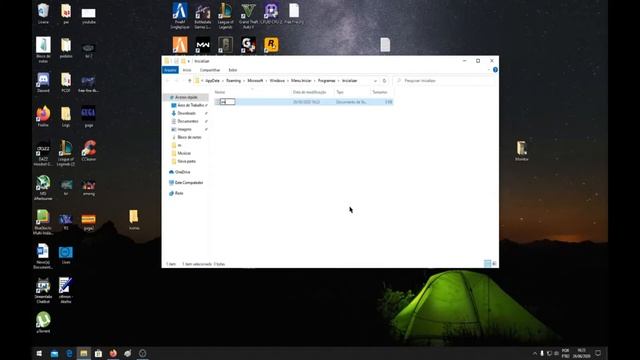Select the Rockstar Games launcher icon
640x360 pixels.
point(271,45)
